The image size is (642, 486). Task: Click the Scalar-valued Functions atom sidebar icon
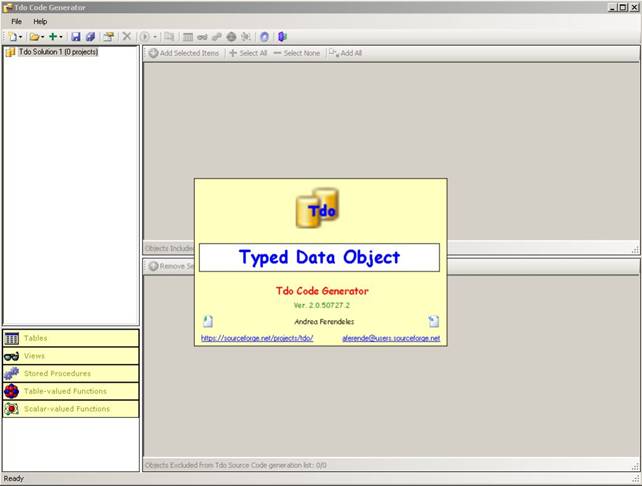pyautogui.click(x=11, y=409)
